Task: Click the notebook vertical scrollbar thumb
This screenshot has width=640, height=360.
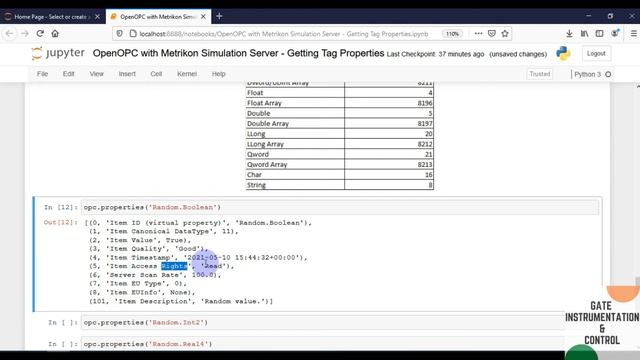Action: click(x=637, y=281)
